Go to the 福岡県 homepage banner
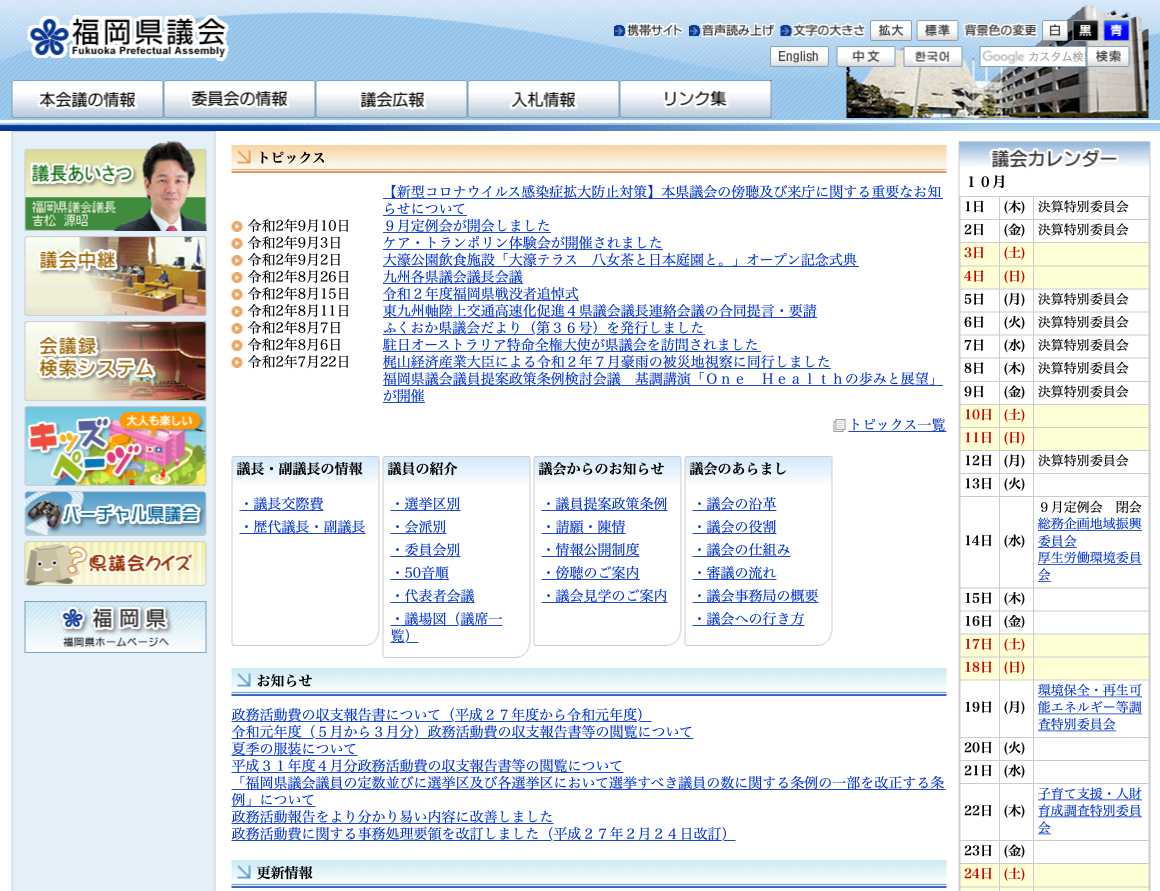This screenshot has height=891, width=1160. 115,627
